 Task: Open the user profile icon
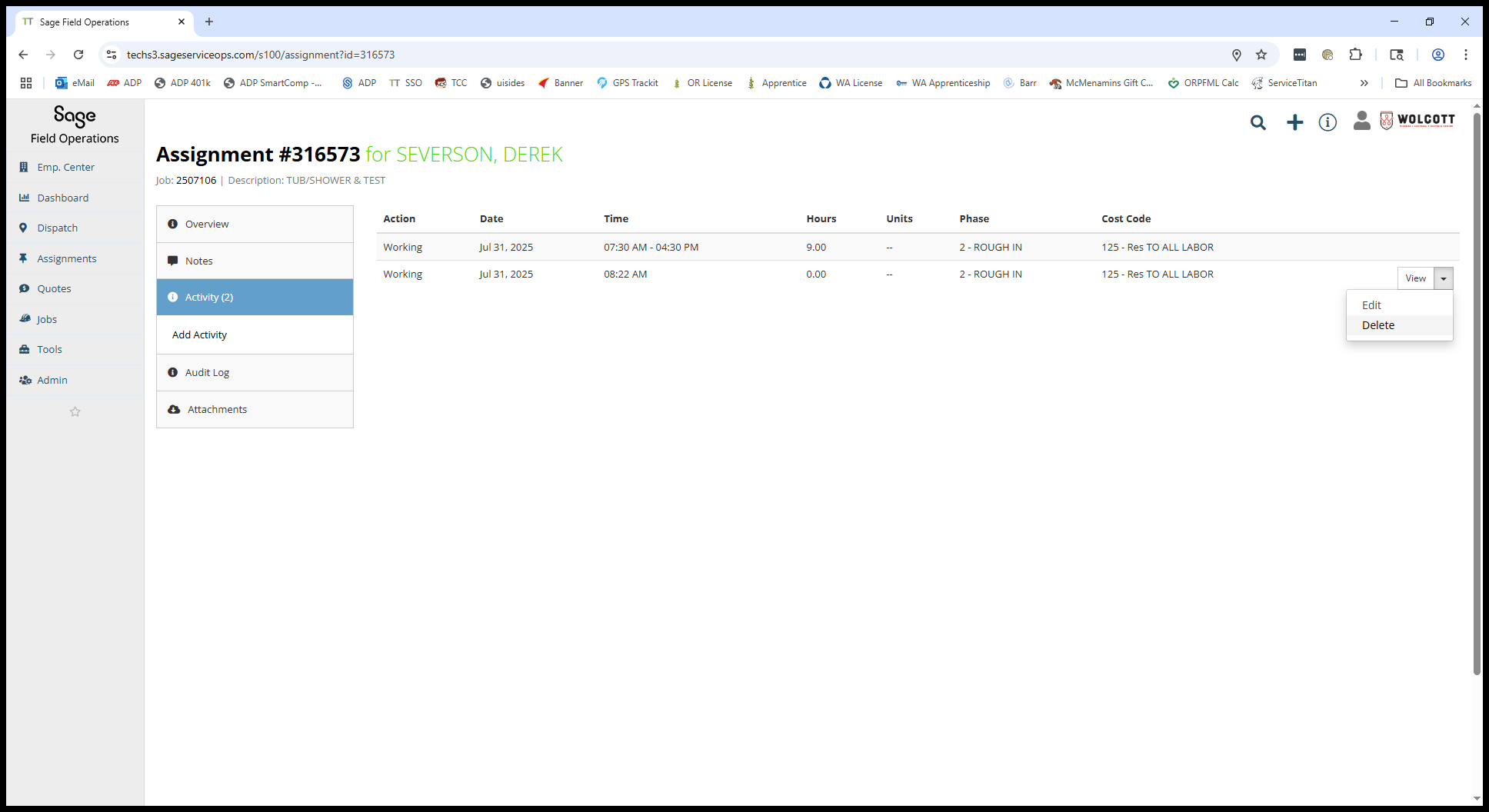pos(1362,121)
